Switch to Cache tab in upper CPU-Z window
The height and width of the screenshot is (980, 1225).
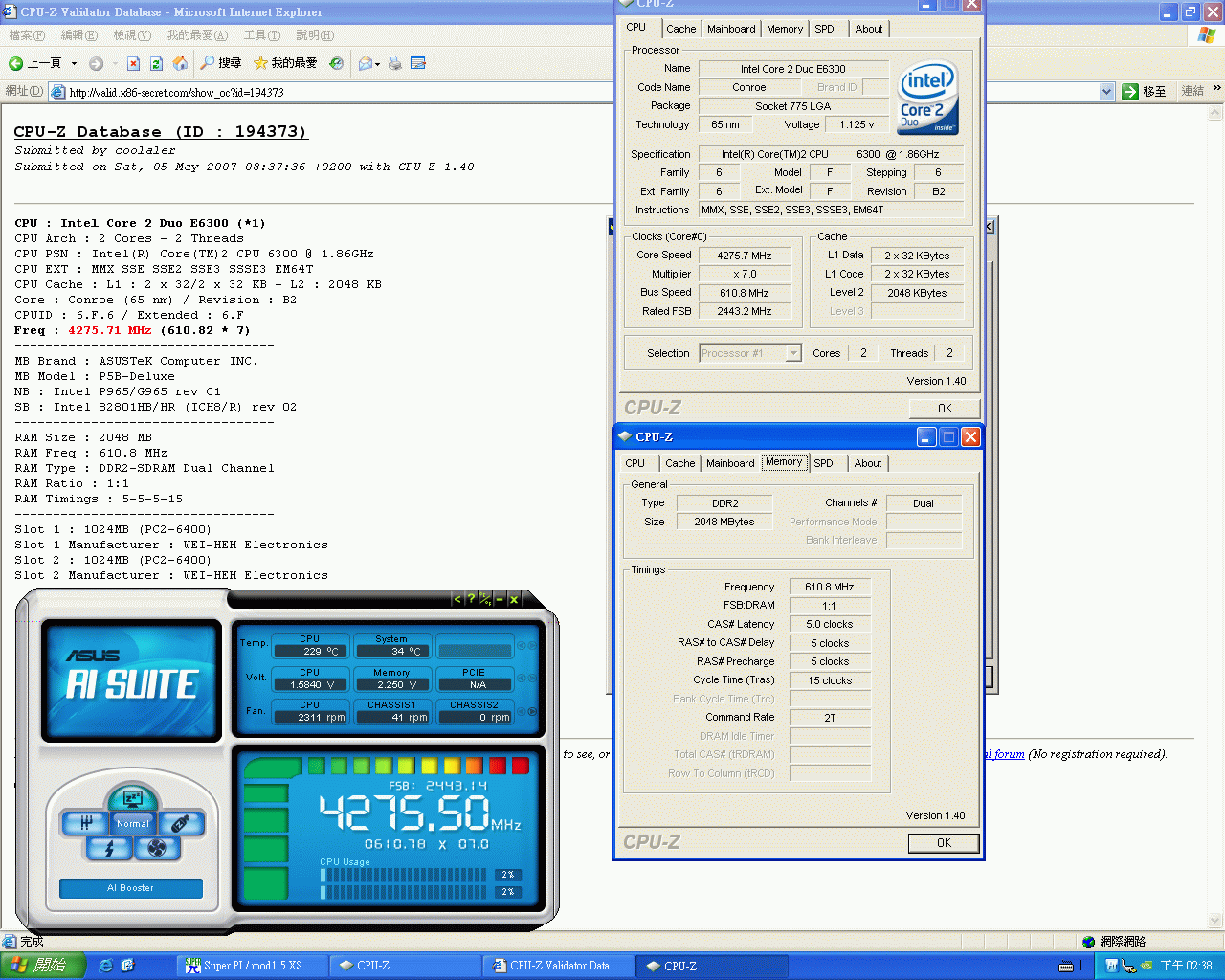[x=681, y=29]
